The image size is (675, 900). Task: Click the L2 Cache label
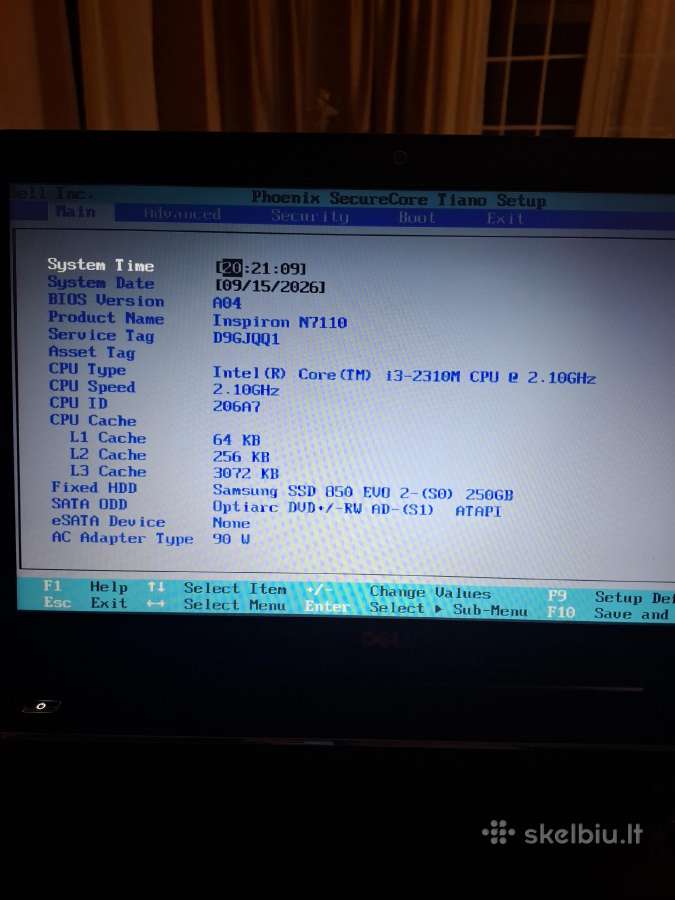[x=108, y=454]
